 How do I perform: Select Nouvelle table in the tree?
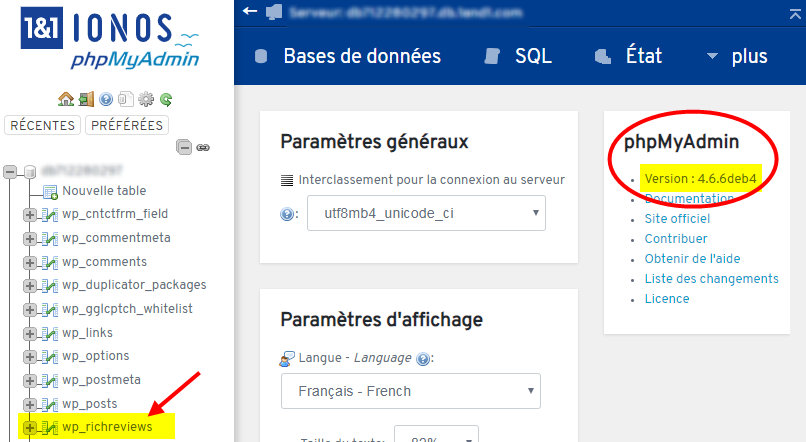(x=104, y=191)
